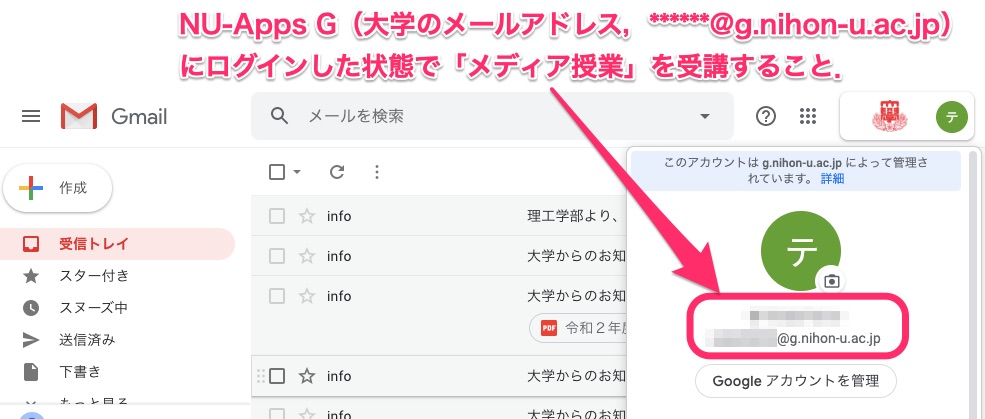Click the 詳細 link in account panel
This screenshot has width=985, height=419.
[x=832, y=179]
